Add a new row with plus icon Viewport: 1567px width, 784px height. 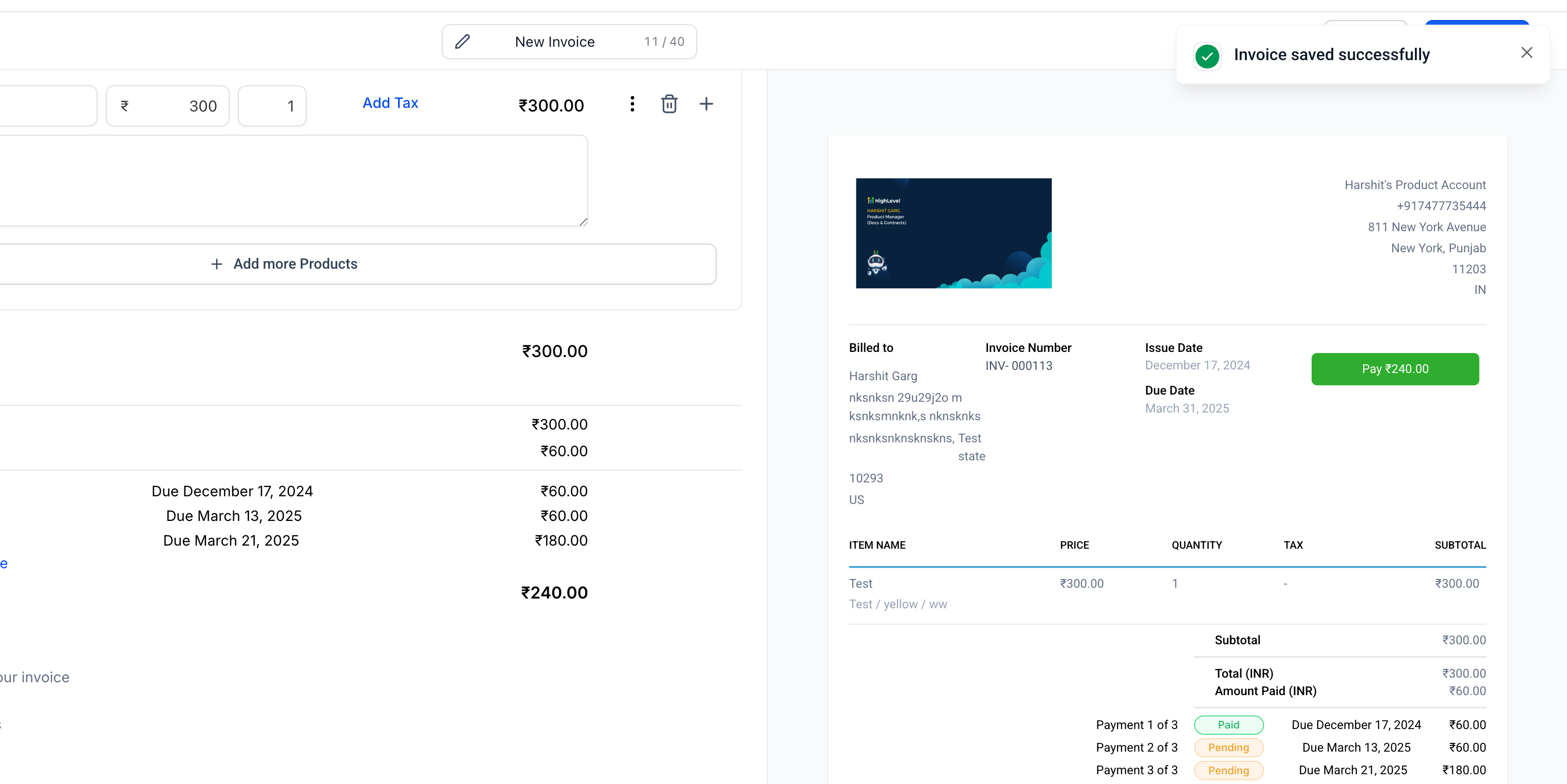[x=705, y=104]
